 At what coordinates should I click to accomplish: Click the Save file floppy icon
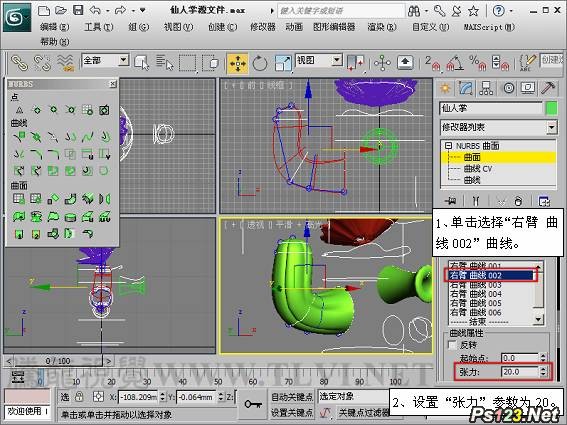[78, 10]
